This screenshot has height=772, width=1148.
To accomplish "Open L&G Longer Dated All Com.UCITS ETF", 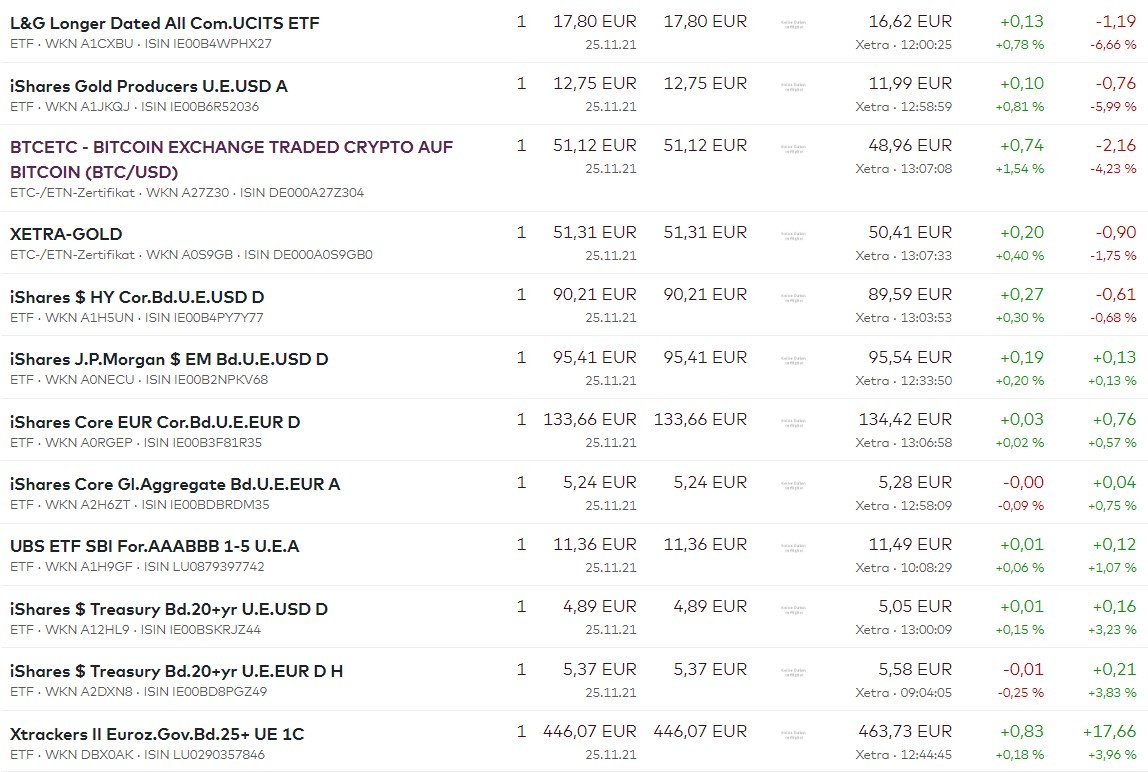I will [x=165, y=22].
